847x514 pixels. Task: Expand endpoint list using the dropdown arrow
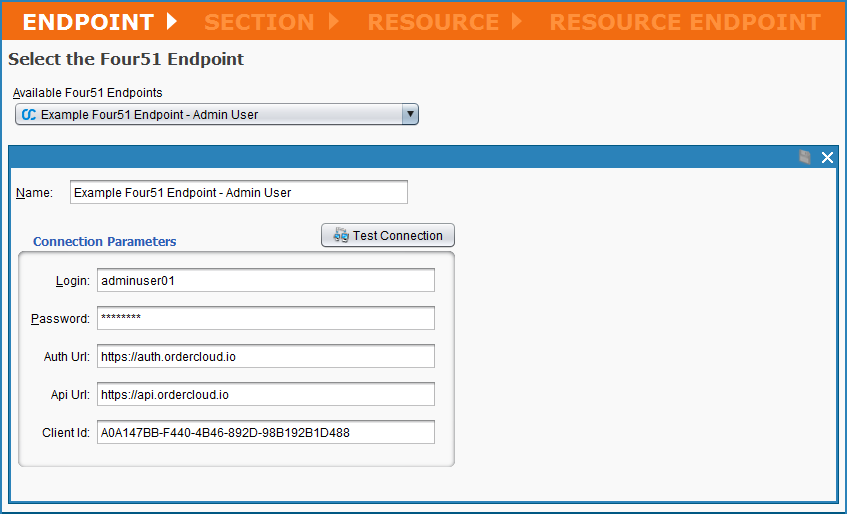click(409, 115)
